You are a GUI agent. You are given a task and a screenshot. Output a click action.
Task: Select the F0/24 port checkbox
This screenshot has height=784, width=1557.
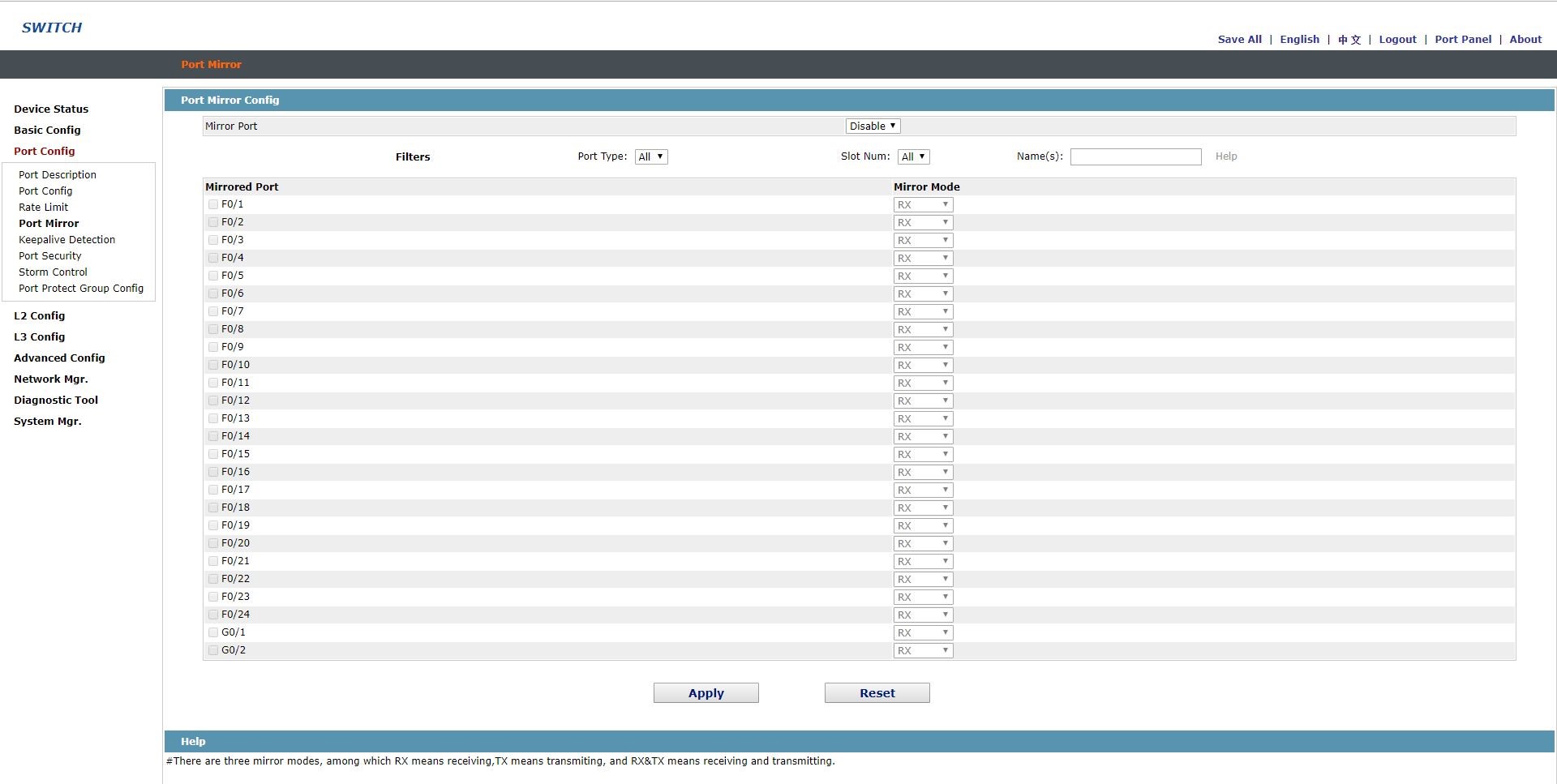[x=213, y=615]
